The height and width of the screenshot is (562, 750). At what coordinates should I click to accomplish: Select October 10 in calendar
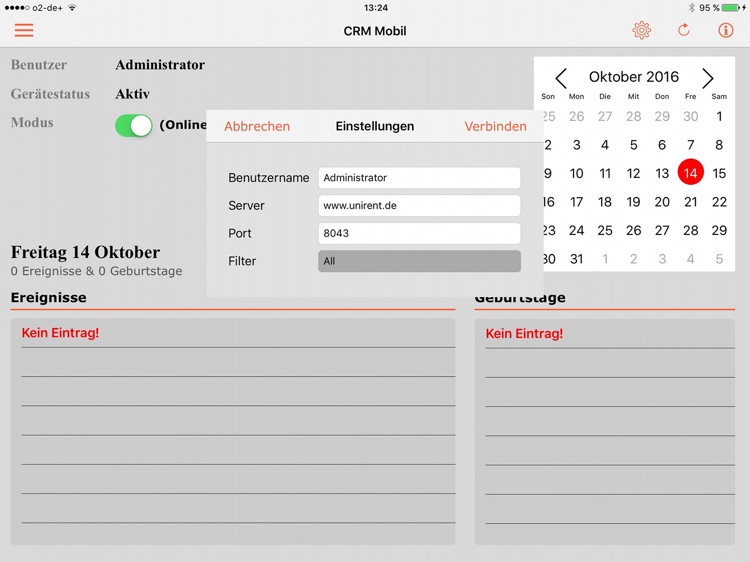pyautogui.click(x=576, y=173)
